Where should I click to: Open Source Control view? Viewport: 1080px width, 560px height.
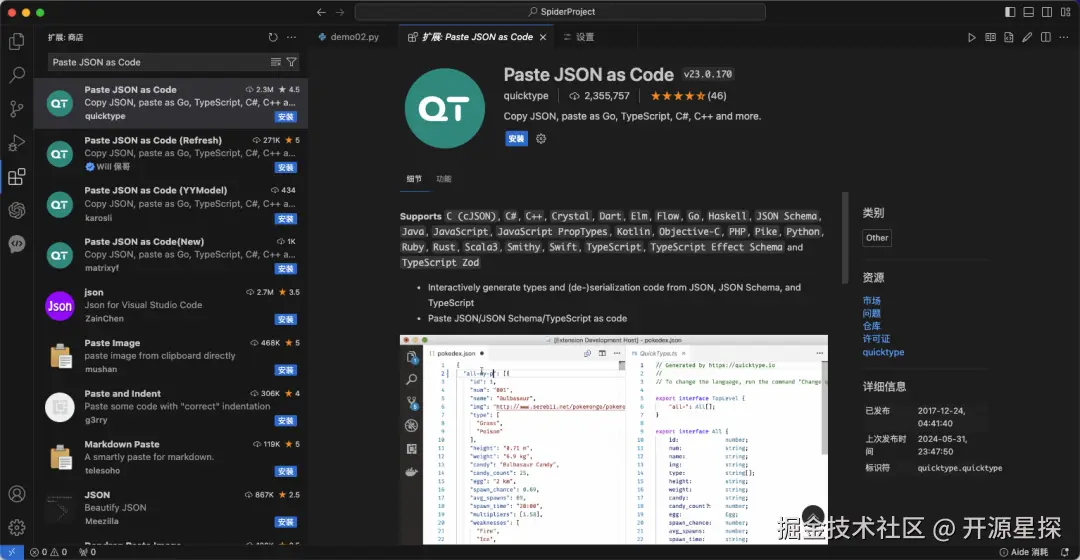click(17, 109)
